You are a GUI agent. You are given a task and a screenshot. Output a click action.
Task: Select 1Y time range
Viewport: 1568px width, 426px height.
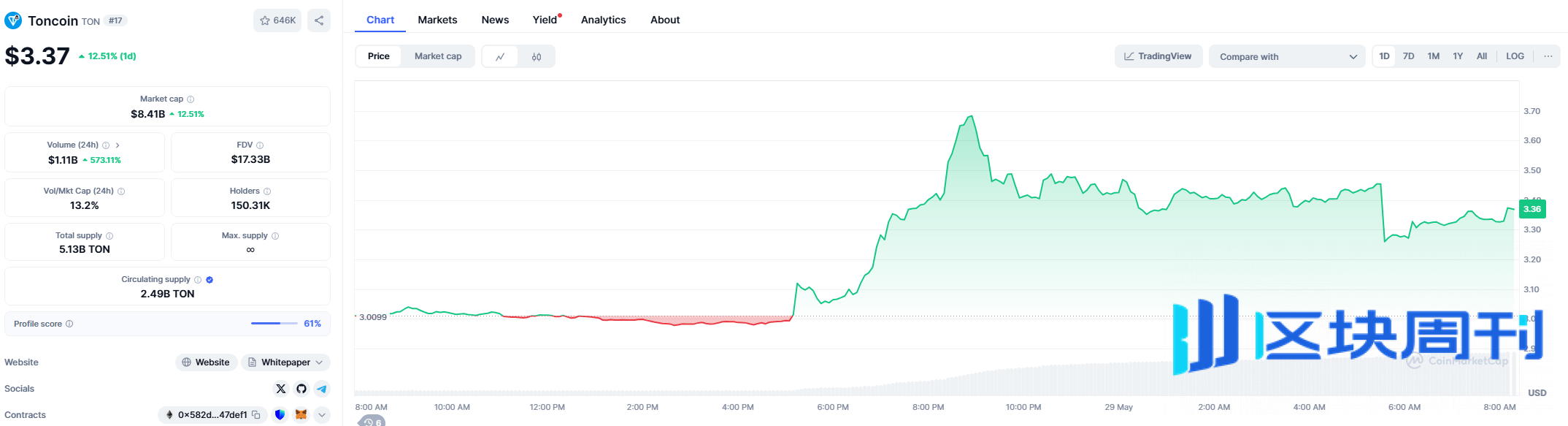pyautogui.click(x=1457, y=56)
